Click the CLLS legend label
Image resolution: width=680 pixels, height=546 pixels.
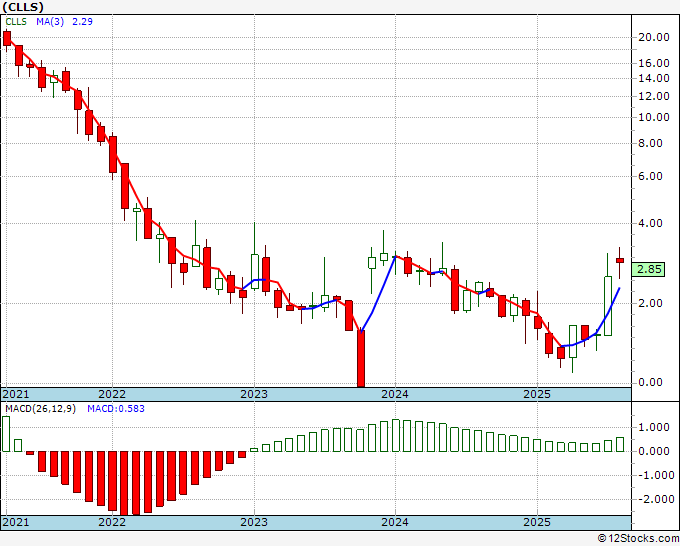click(16, 22)
